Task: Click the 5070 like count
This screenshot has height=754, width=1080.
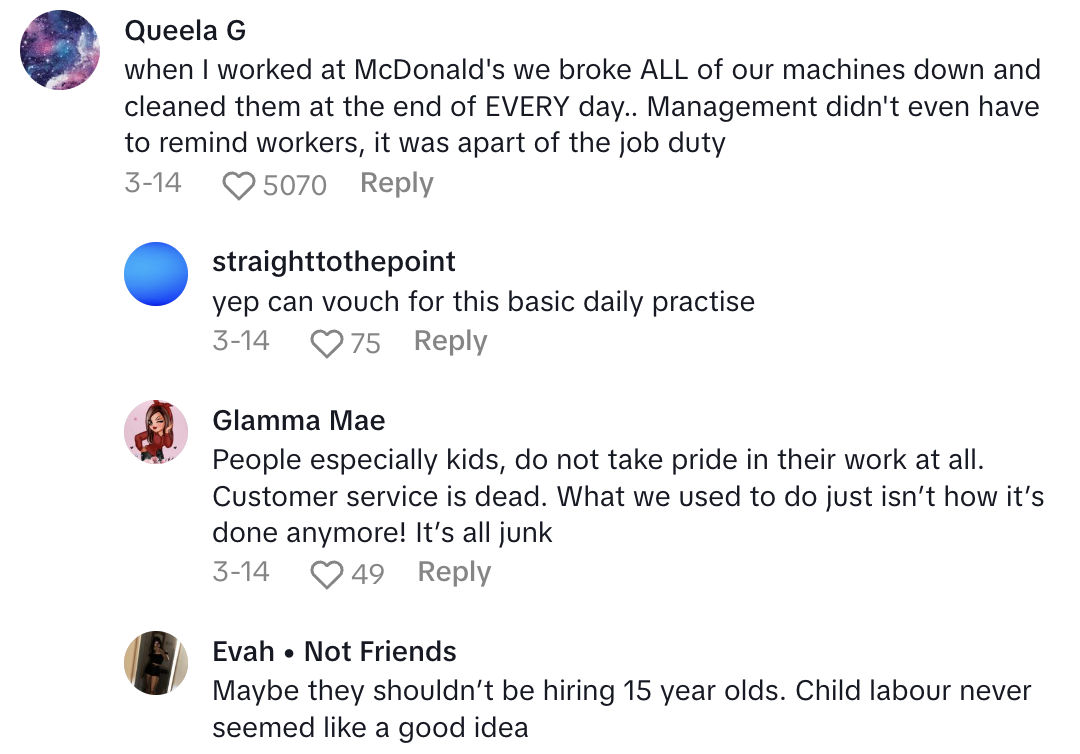Action: (x=295, y=185)
